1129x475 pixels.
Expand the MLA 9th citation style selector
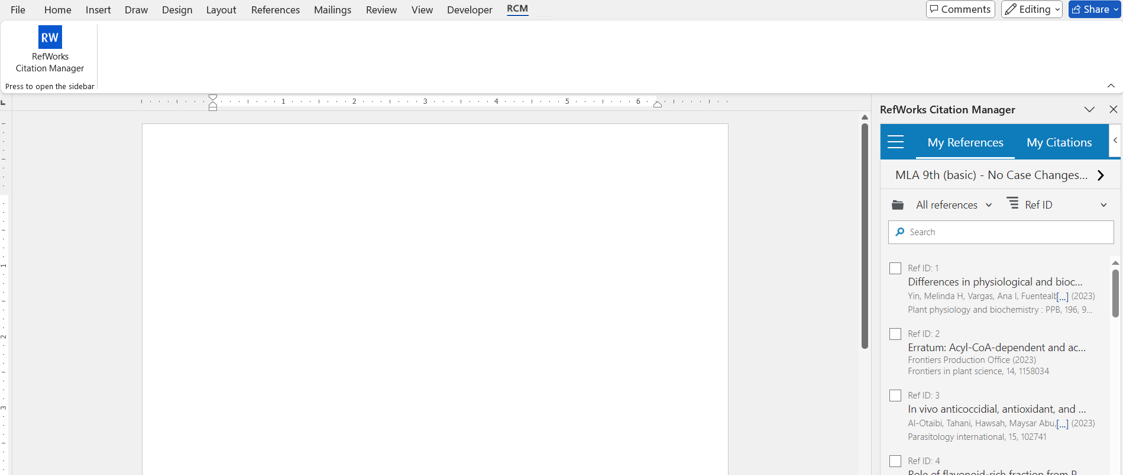coord(1100,175)
